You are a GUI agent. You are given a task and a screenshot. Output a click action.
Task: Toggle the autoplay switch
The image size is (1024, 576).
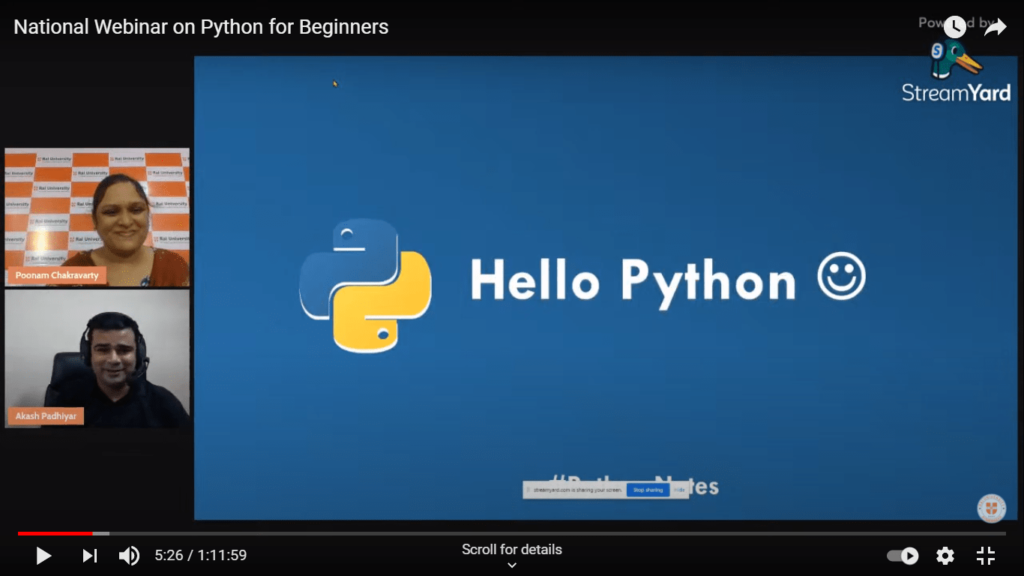click(903, 556)
